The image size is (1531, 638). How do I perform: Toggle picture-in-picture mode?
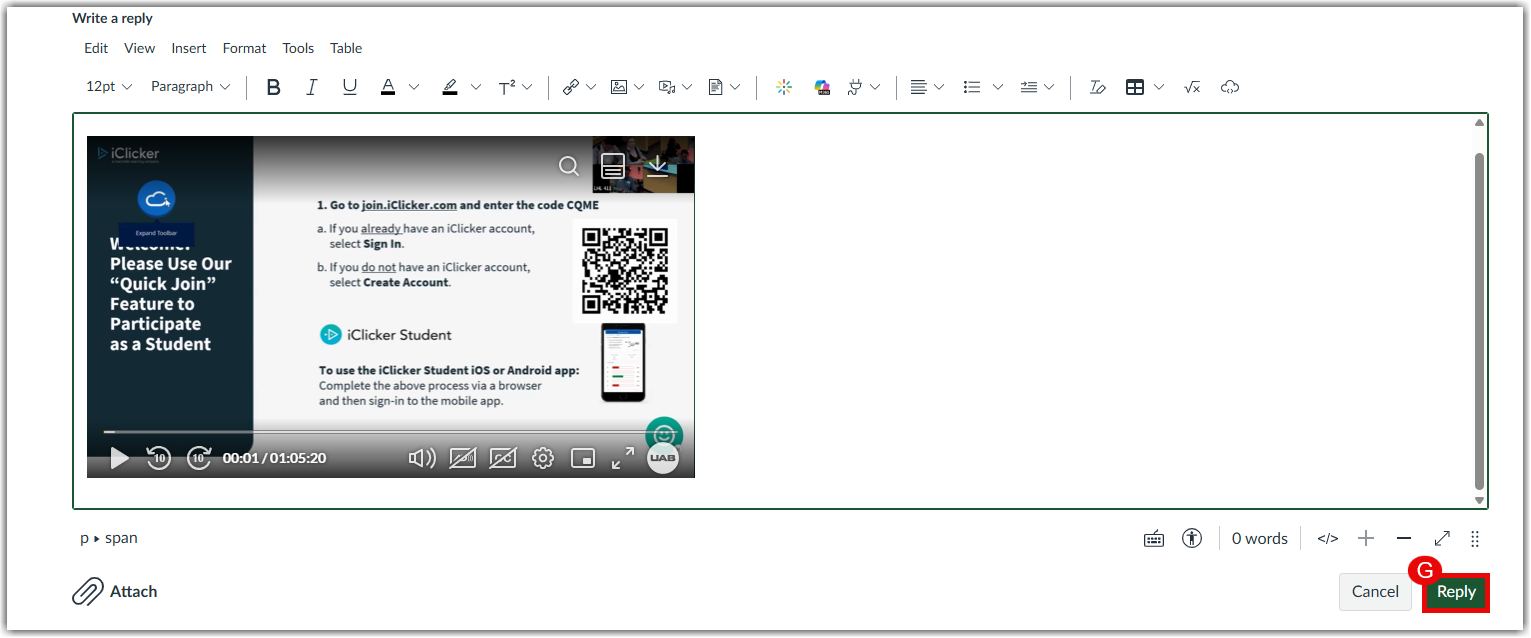[583, 458]
